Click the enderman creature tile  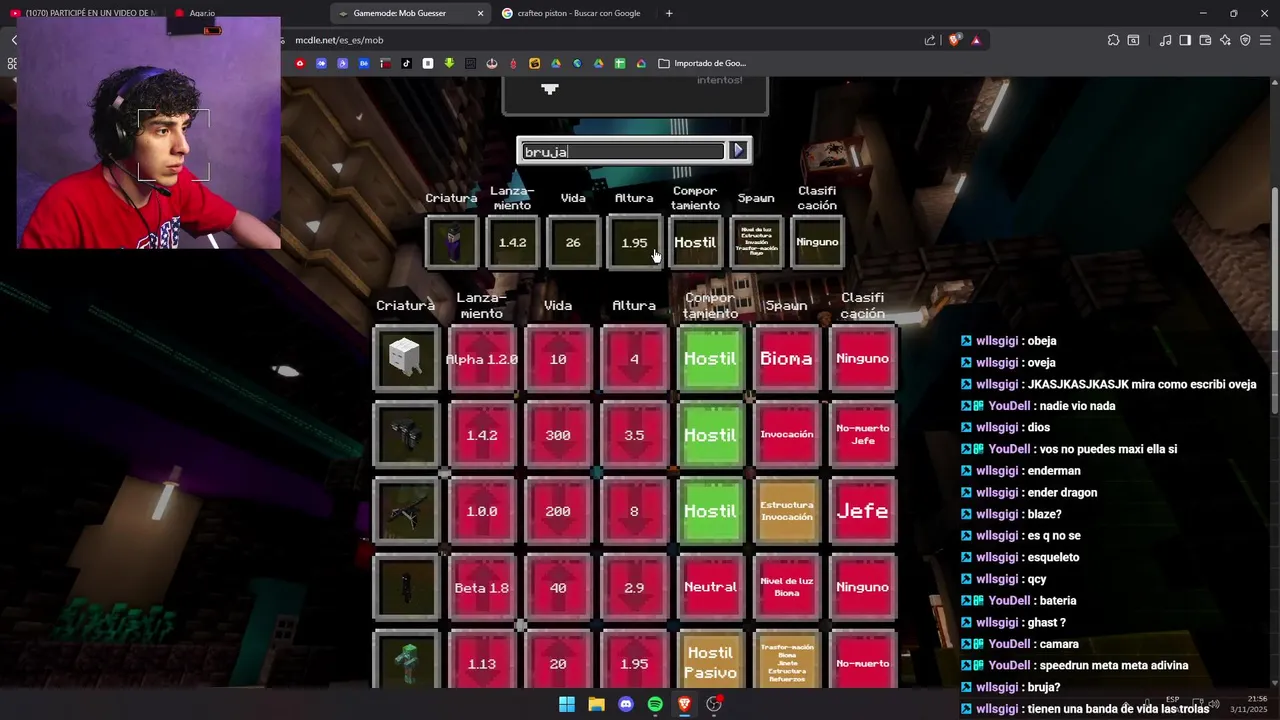(406, 587)
